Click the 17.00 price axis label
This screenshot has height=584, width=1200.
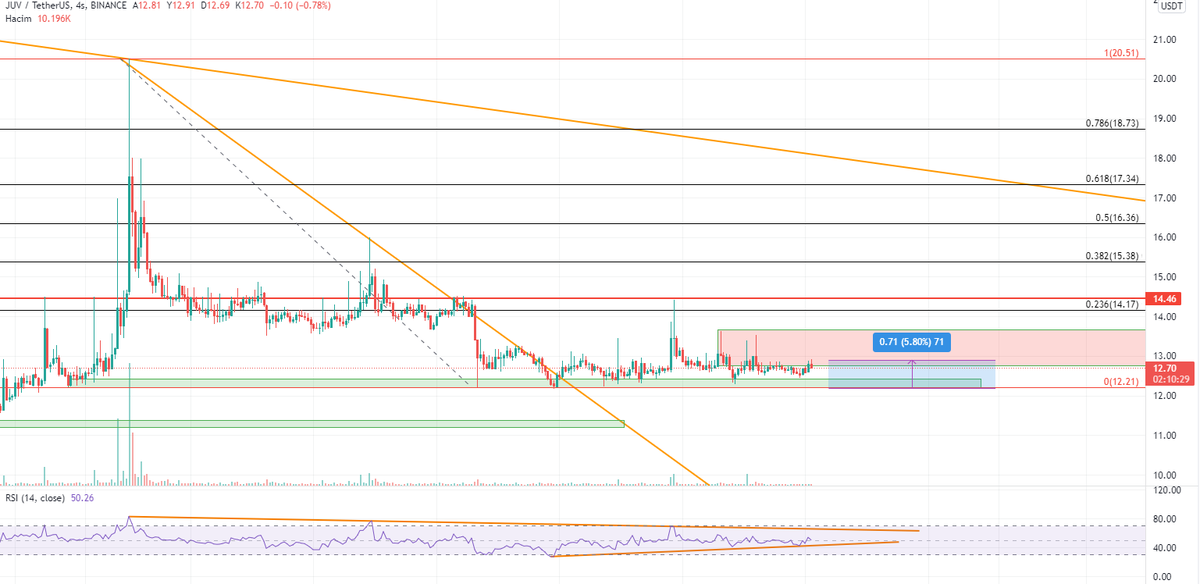pos(1164,198)
